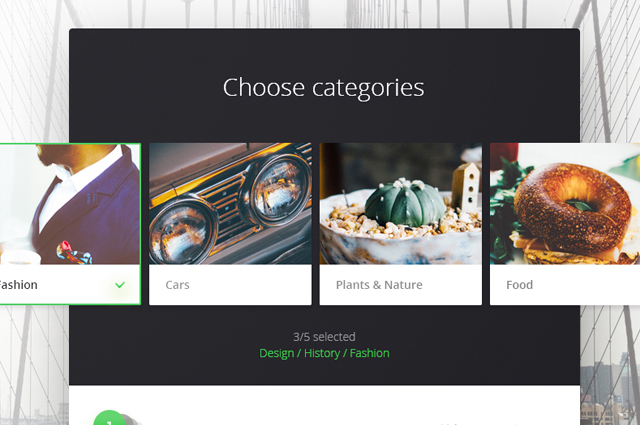
Task: Toggle the green checkmark on Fashion card
Action: click(120, 285)
